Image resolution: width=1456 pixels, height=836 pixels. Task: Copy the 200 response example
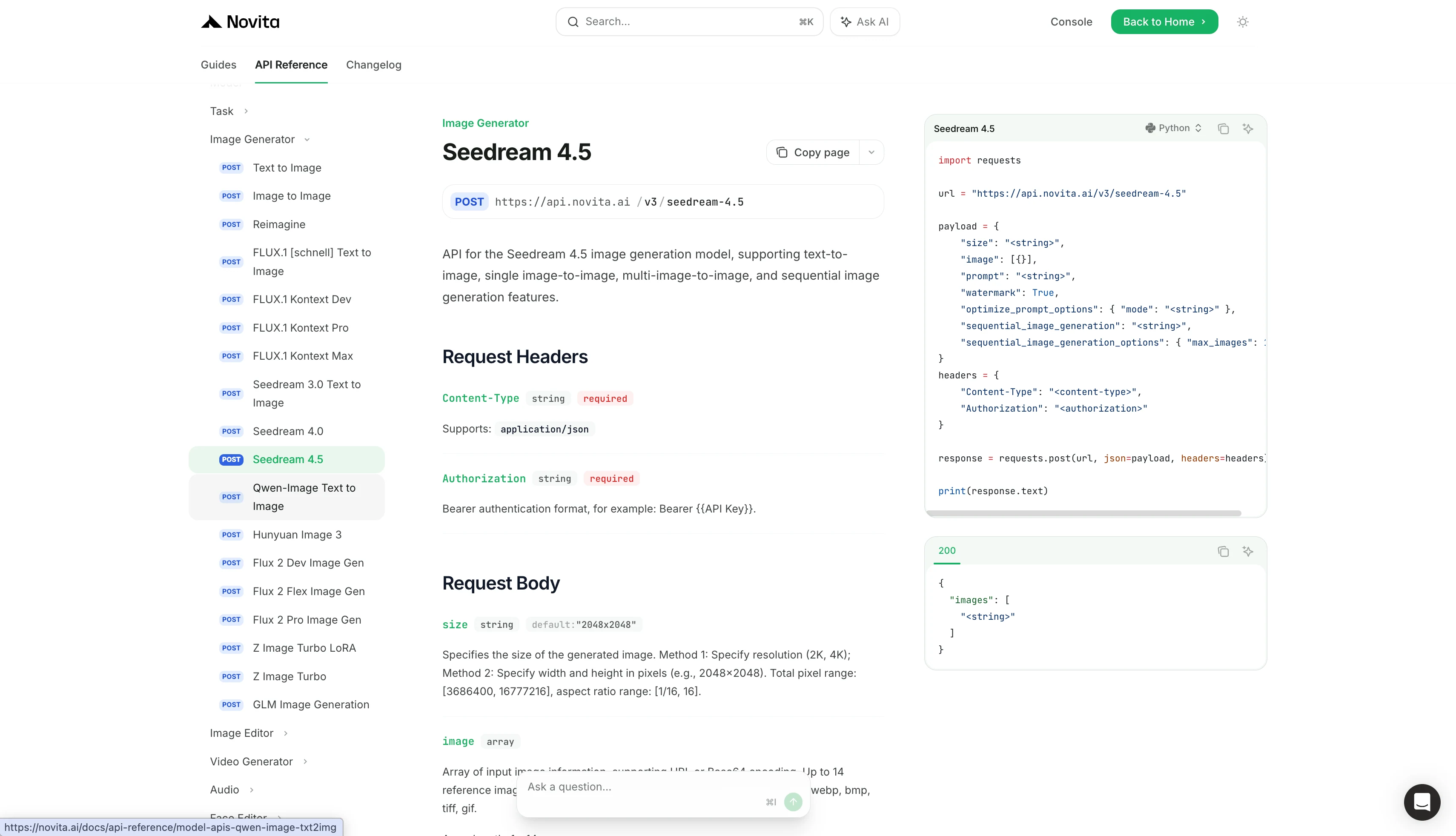coord(1223,551)
